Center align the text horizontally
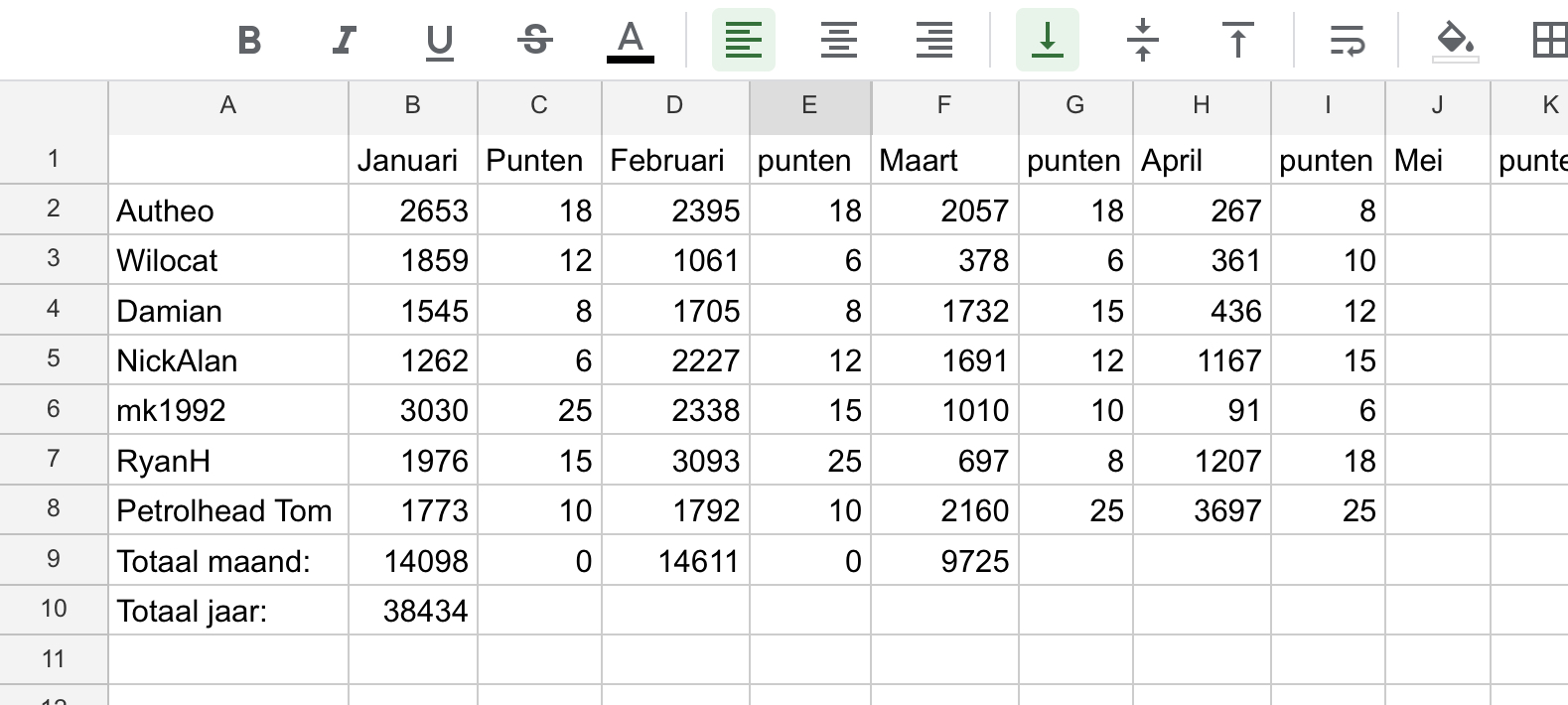 point(839,41)
